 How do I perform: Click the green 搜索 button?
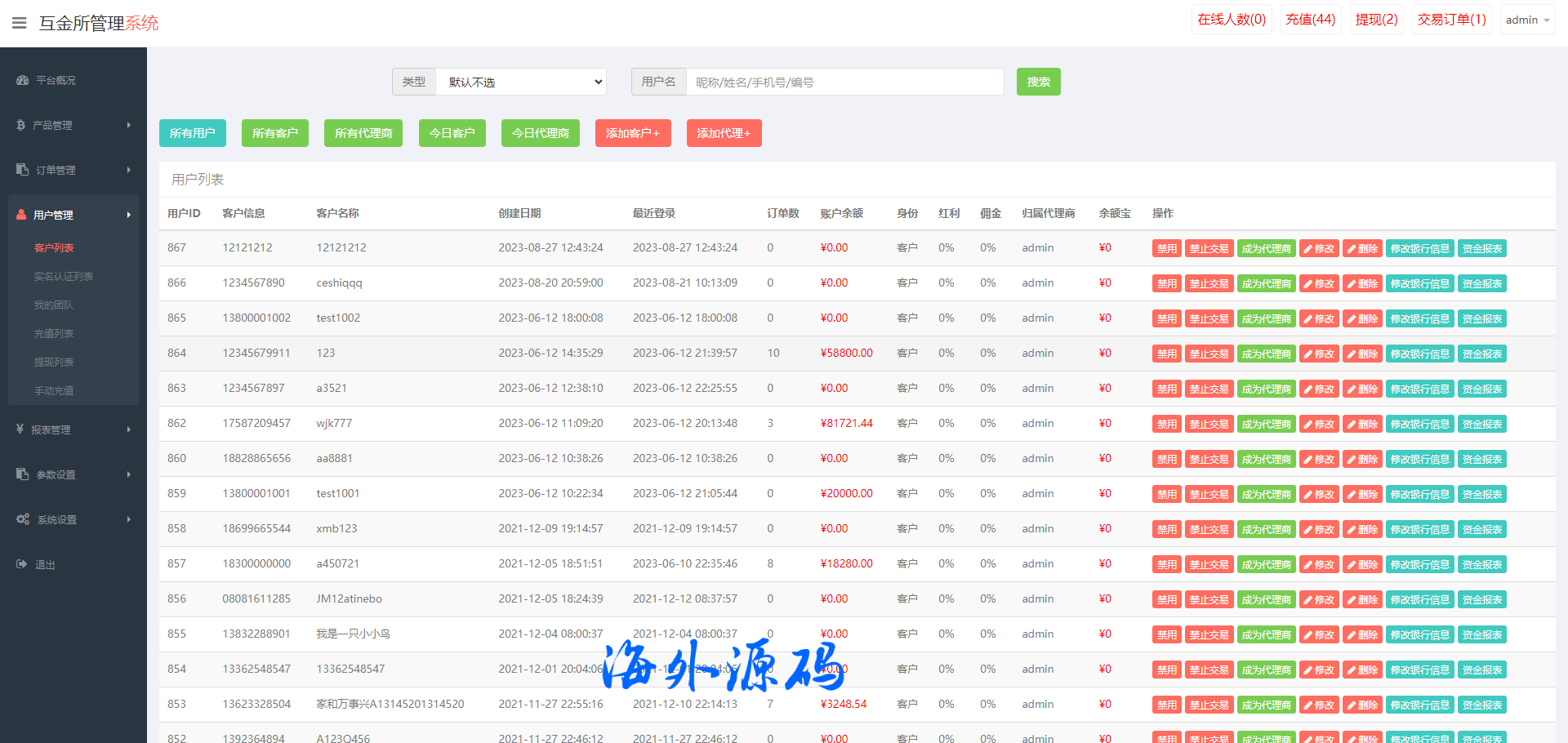tap(1038, 82)
